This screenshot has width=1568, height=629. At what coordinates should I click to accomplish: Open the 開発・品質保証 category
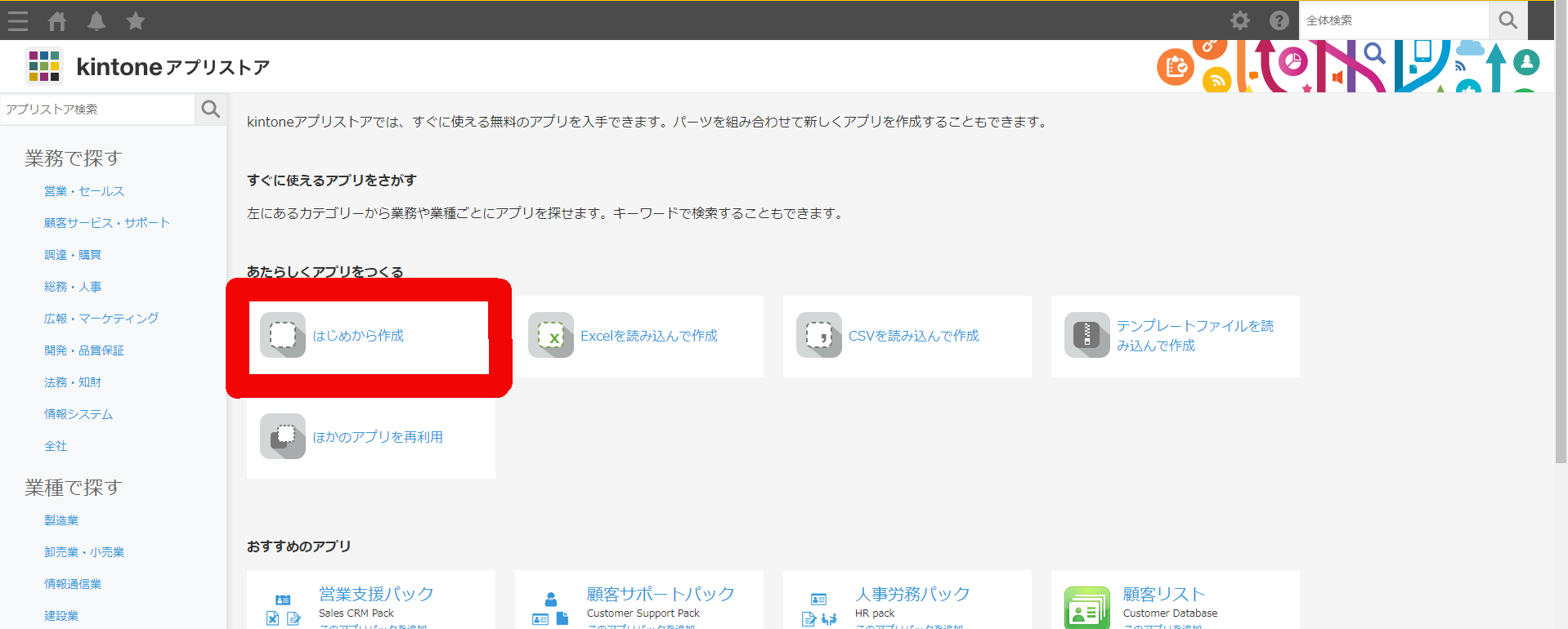tap(84, 350)
